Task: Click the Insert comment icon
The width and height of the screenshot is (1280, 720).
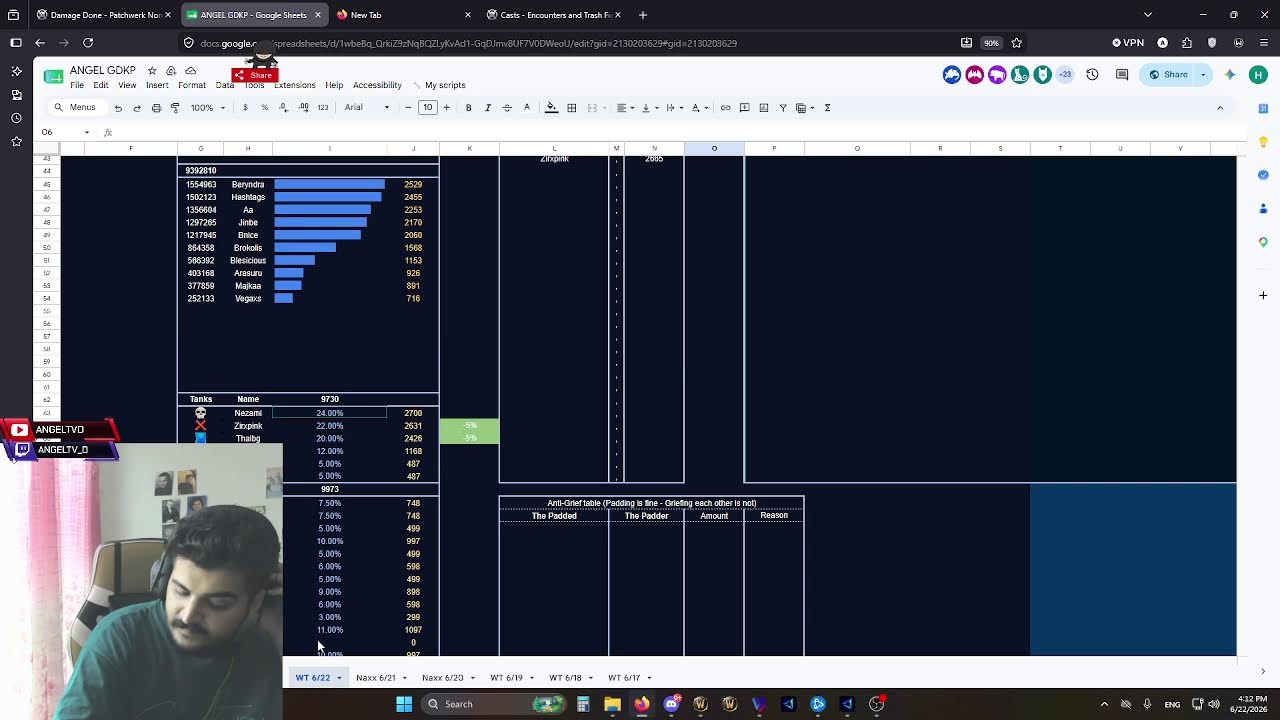Action: 744,108
